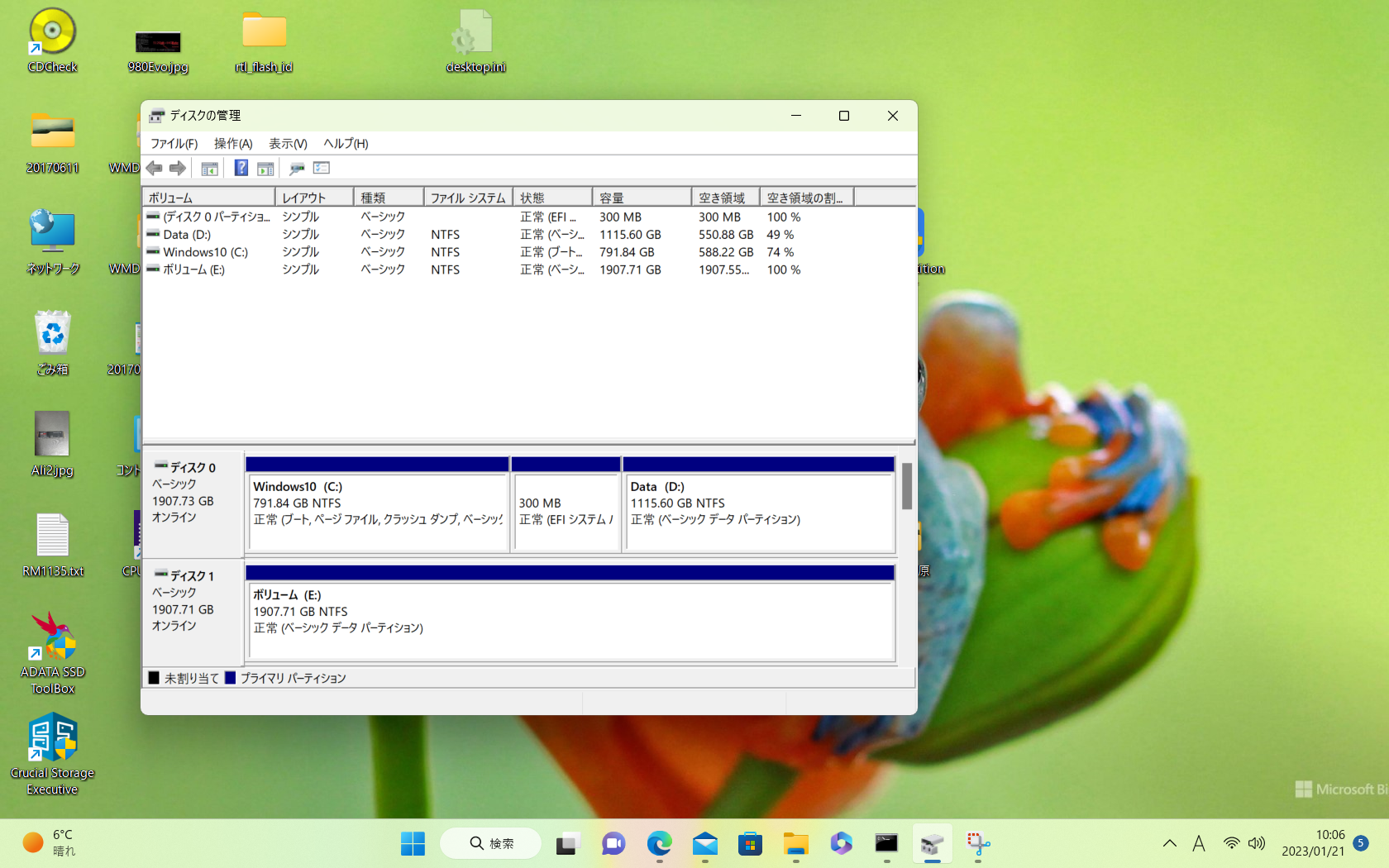Click the disk pane vertical scrollbar thumb
Viewport: 1389px width, 868px height.
[x=907, y=486]
